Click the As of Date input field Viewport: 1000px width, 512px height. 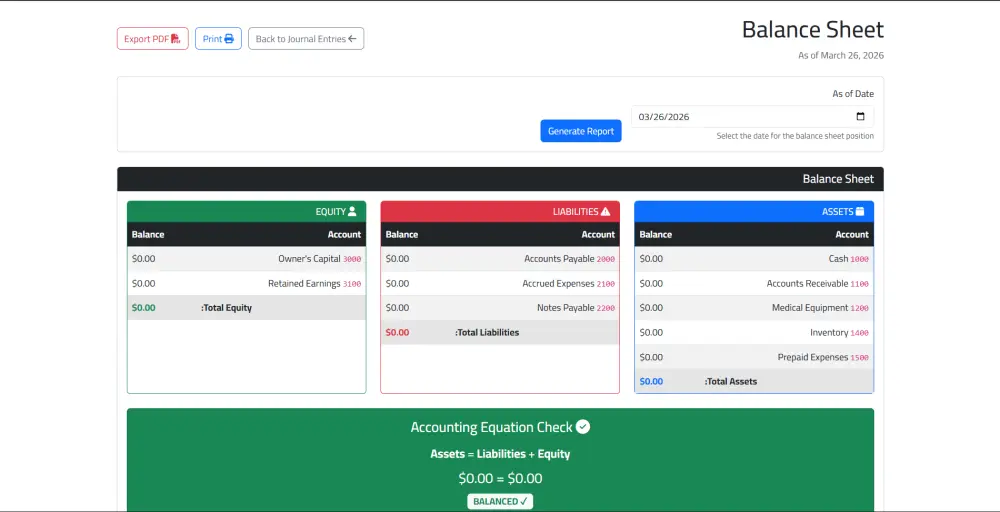(x=753, y=117)
